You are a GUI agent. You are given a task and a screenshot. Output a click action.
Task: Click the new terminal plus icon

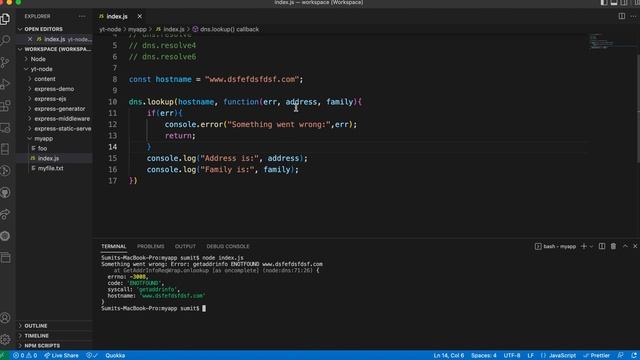(584, 246)
